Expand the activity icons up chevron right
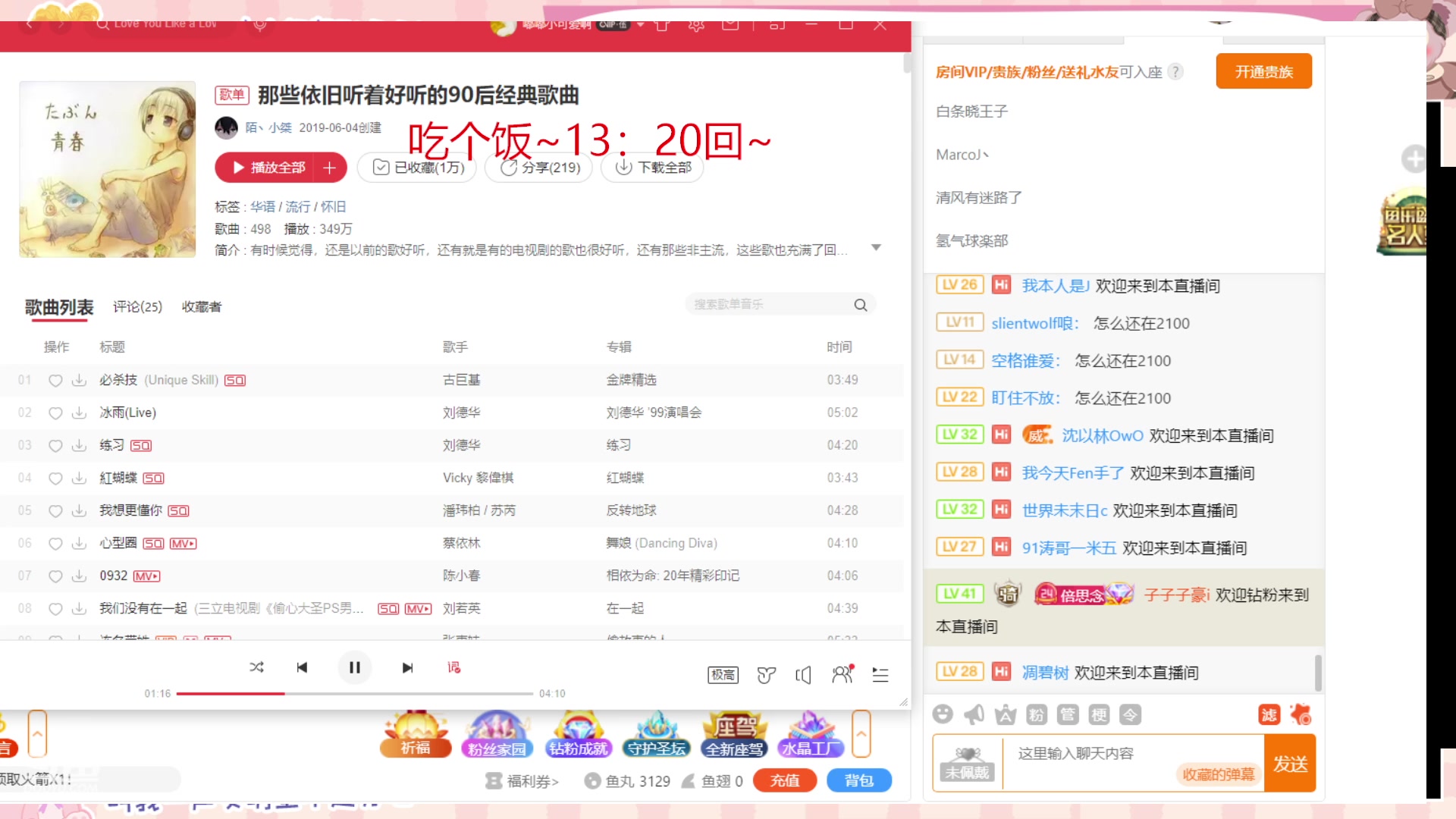Screen dimensions: 1456x819 point(861,733)
